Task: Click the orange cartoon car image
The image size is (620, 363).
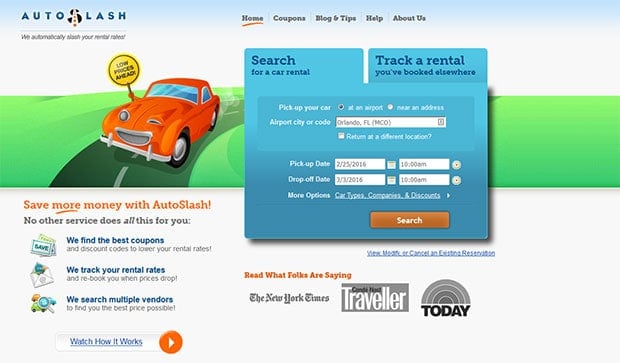Action: click(160, 122)
